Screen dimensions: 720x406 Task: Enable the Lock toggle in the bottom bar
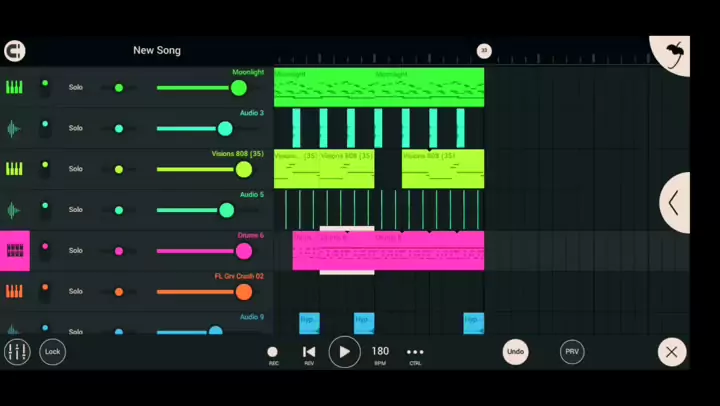tap(52, 352)
